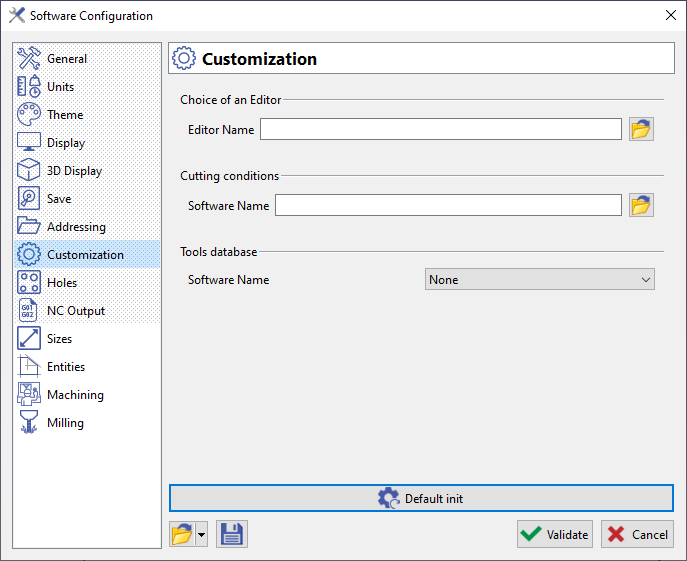Screen dimensions: 687x561
Task: Open the arrow beside load configuration folder
Action: tap(202, 534)
